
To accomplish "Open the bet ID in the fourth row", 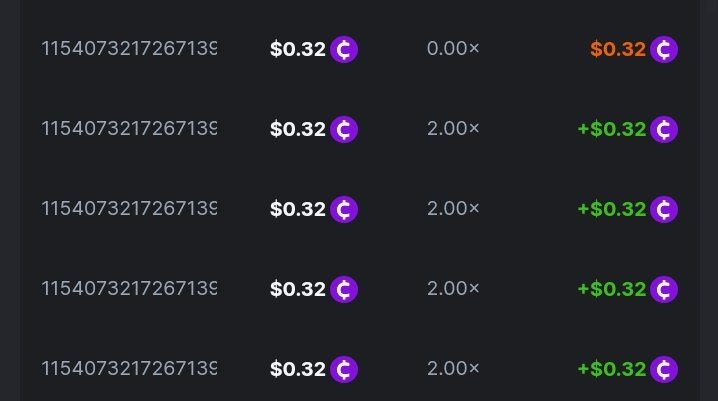I will [129, 289].
